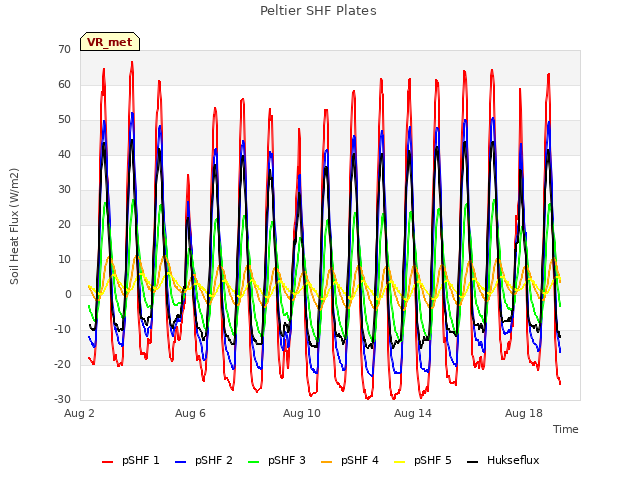Select the pSHF 4 legend label

click(x=360, y=460)
